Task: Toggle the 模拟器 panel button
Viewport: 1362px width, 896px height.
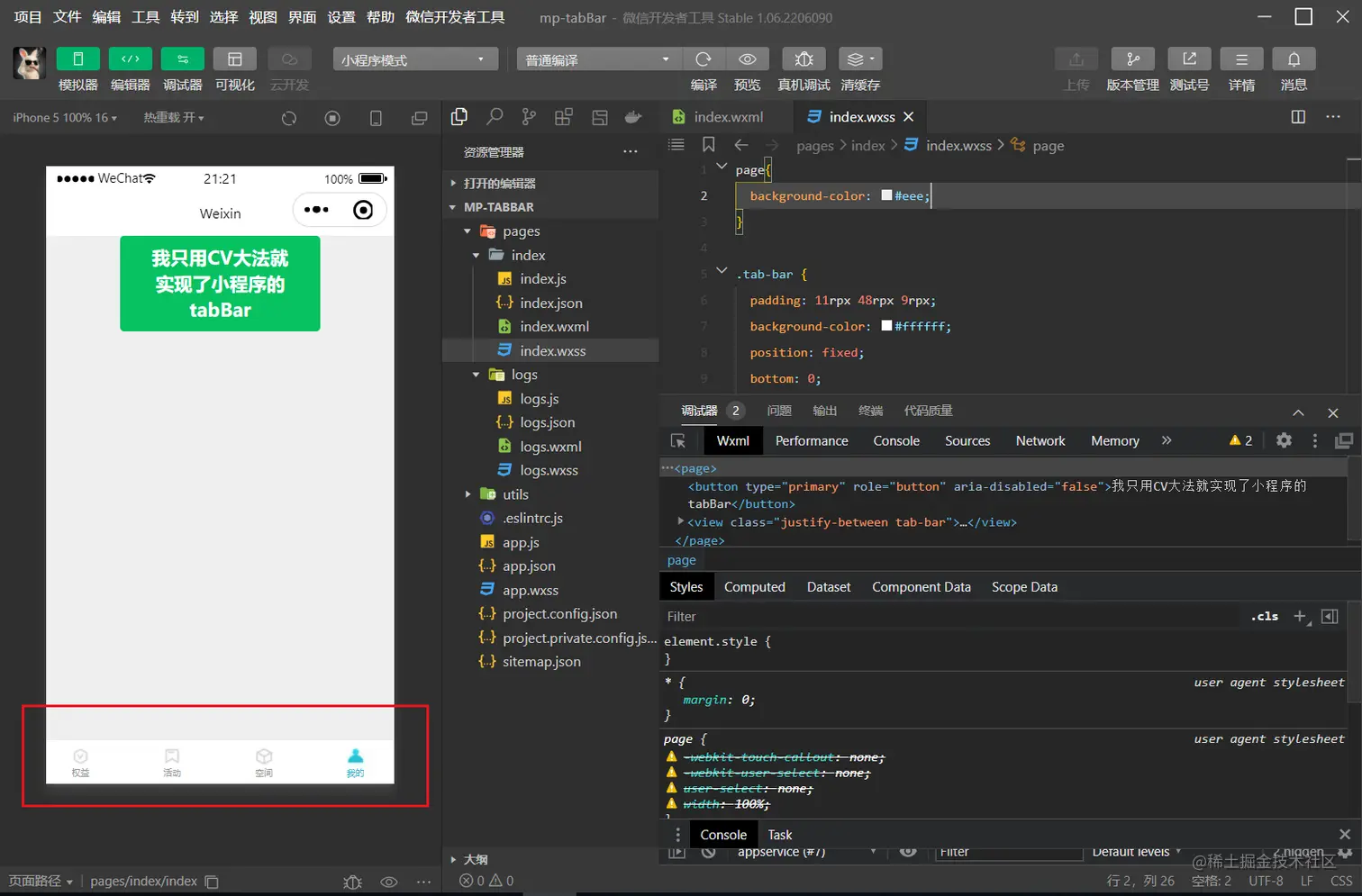Action: [78, 59]
